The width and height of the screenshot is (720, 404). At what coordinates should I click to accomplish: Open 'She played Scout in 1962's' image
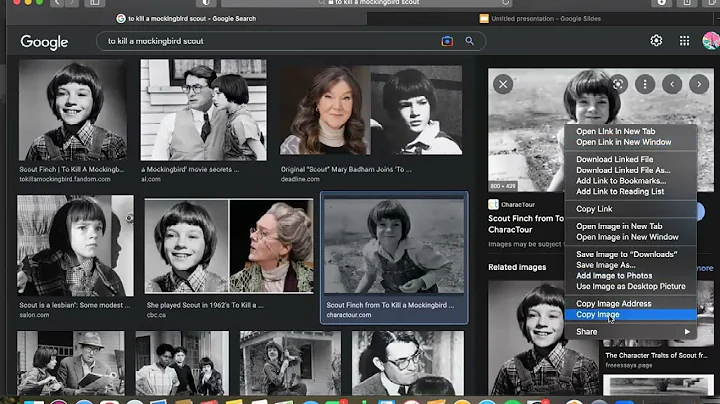(229, 246)
